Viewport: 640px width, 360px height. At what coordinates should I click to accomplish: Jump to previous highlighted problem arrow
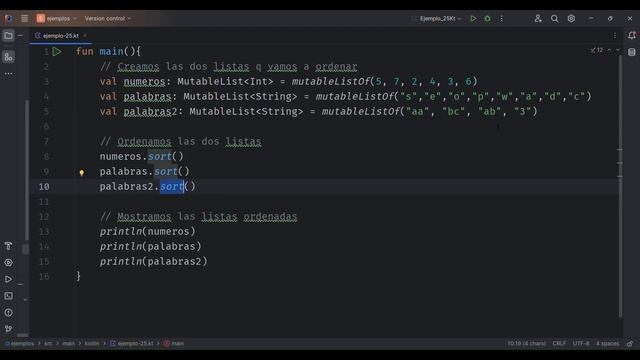(x=609, y=50)
